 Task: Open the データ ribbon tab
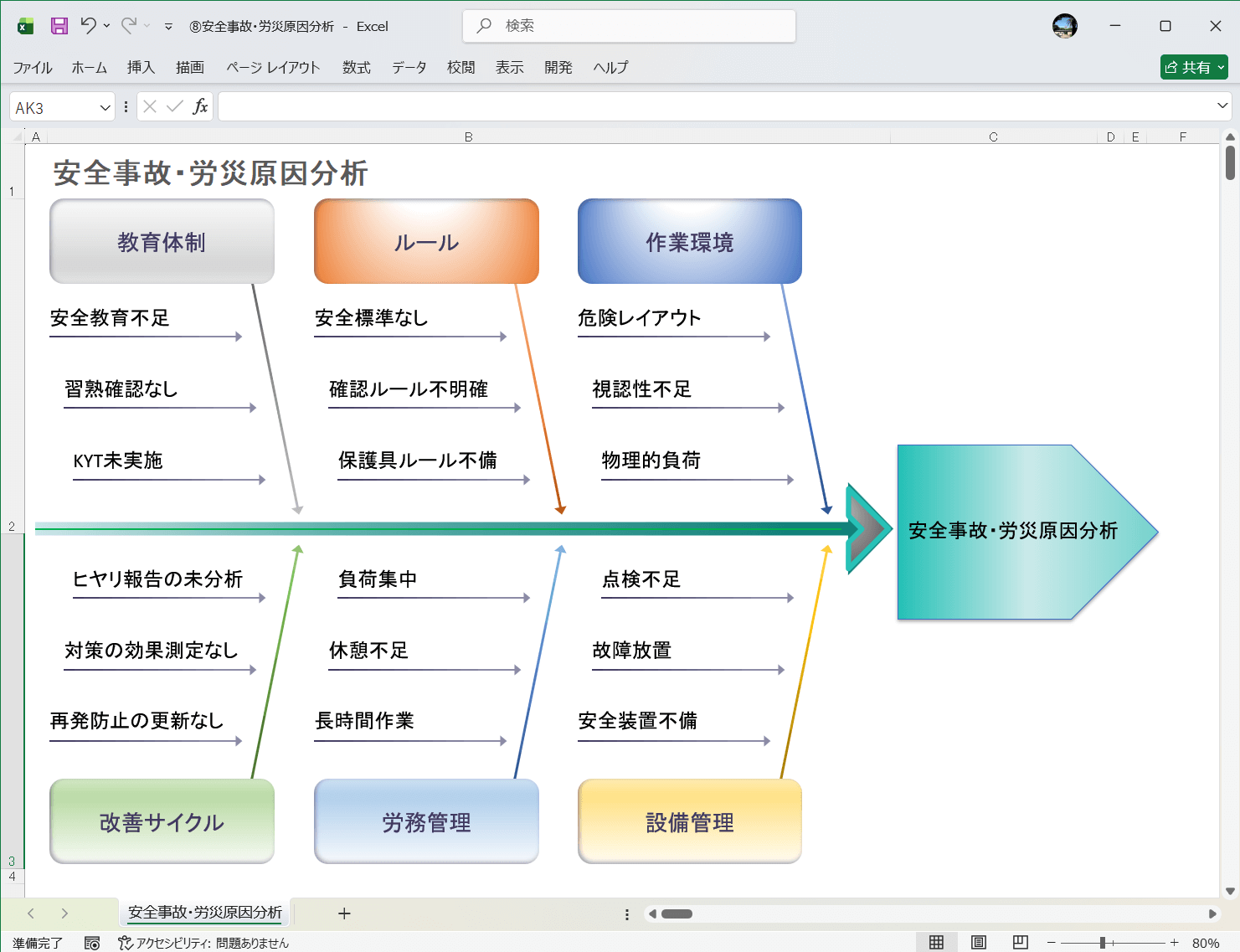(409, 68)
